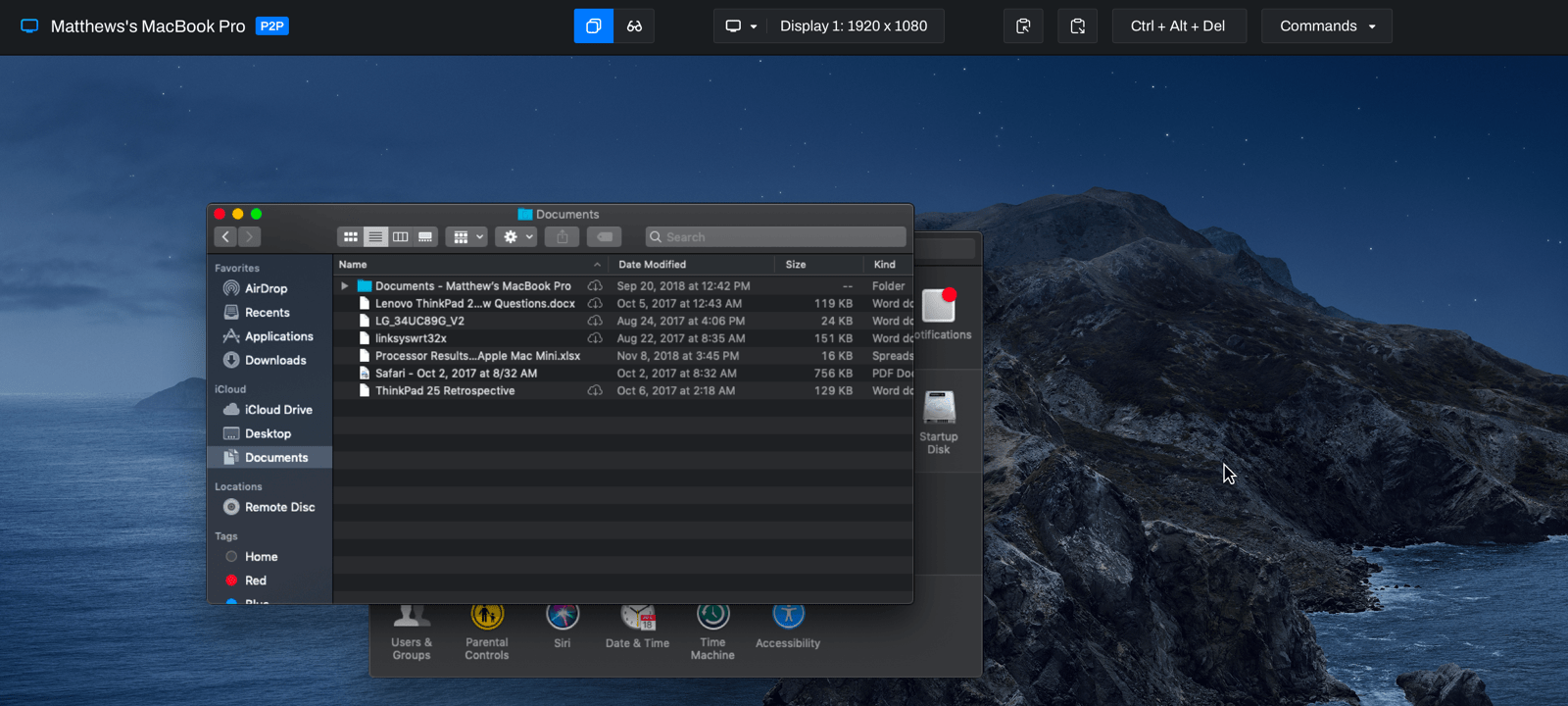Screen dimensions: 1568x706
Task: Open Accessibility in System Preferences
Action: click(788, 627)
